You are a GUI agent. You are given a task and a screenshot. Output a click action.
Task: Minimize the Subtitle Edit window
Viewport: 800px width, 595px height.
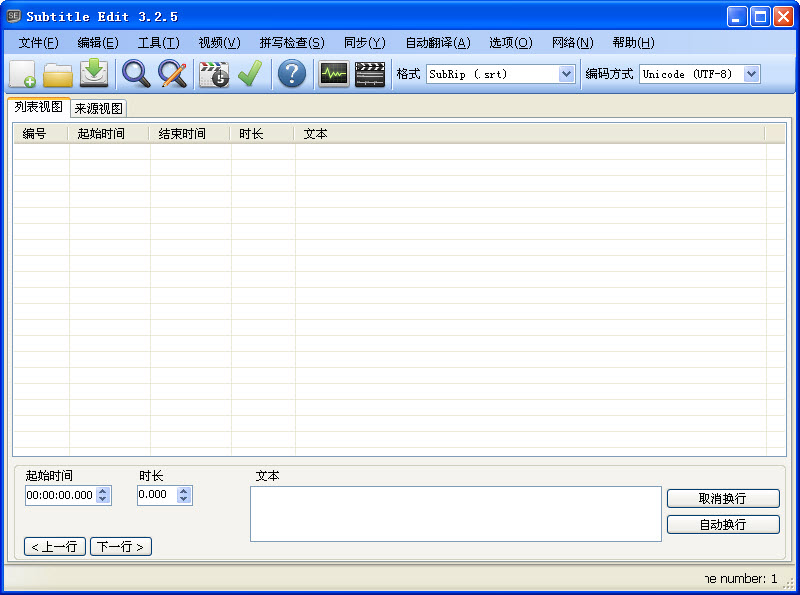point(737,17)
